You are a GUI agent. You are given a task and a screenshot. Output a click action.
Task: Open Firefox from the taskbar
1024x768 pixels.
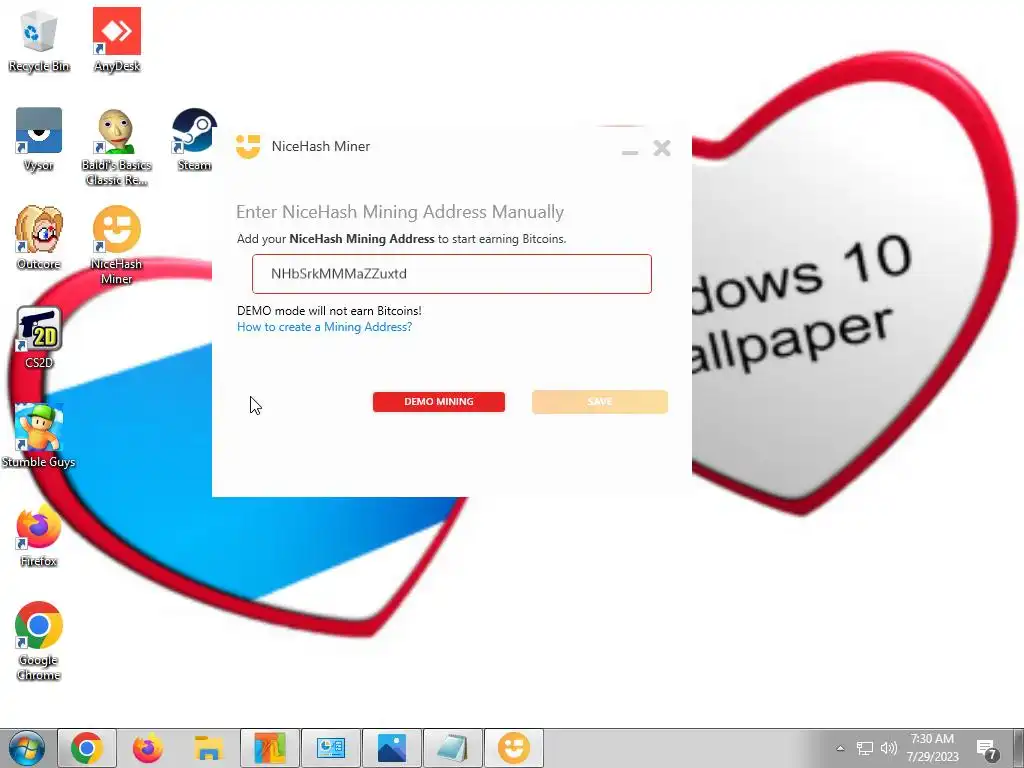(148, 748)
